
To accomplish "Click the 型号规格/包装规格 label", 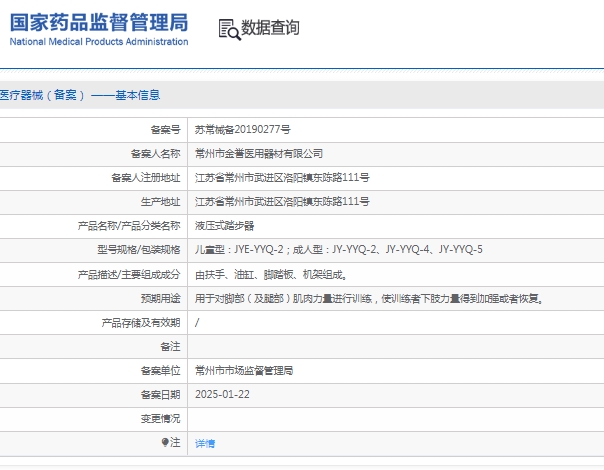I will (139, 250).
